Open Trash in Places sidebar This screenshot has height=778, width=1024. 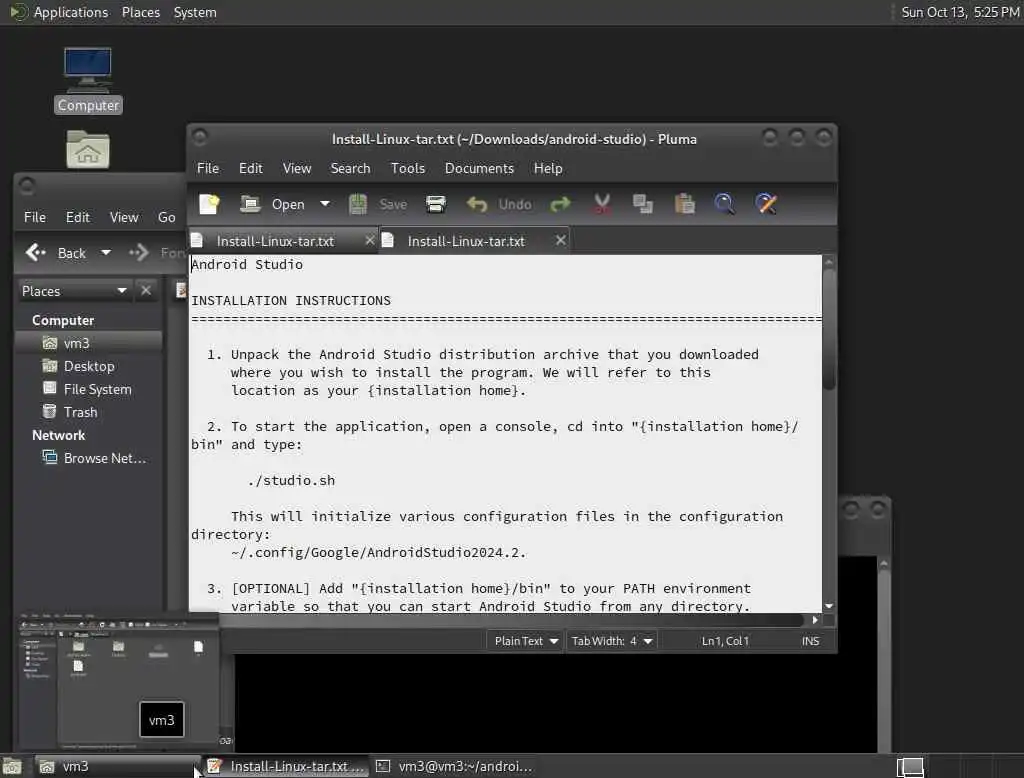point(89,412)
